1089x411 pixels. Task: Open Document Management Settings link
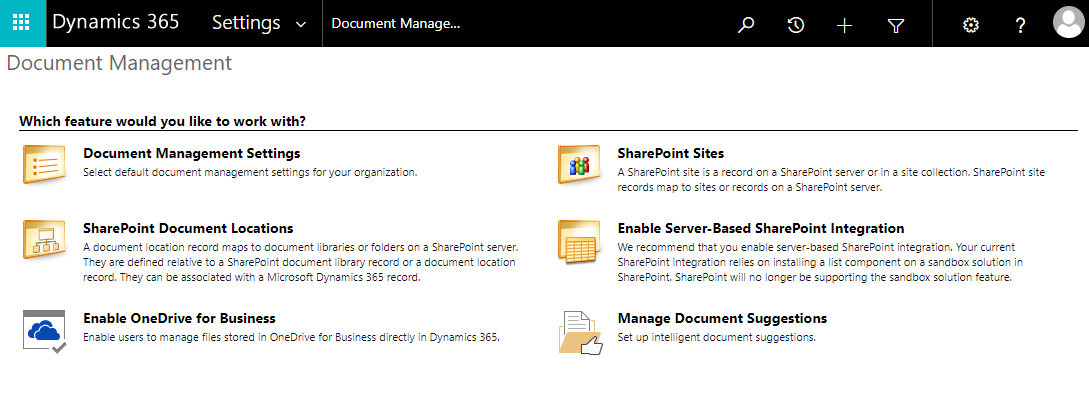[192, 153]
